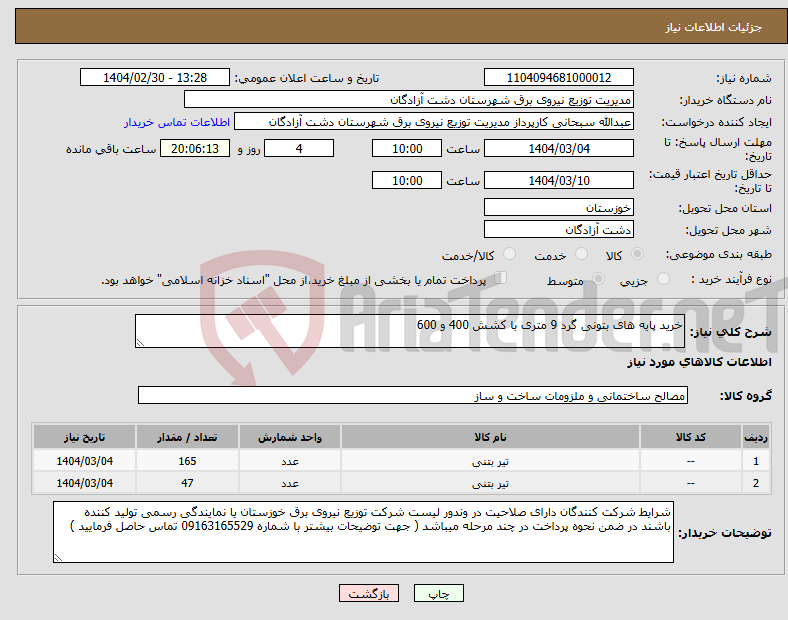Click the نام کالا column header
Image resolution: width=788 pixels, height=620 pixels.
[490, 437]
